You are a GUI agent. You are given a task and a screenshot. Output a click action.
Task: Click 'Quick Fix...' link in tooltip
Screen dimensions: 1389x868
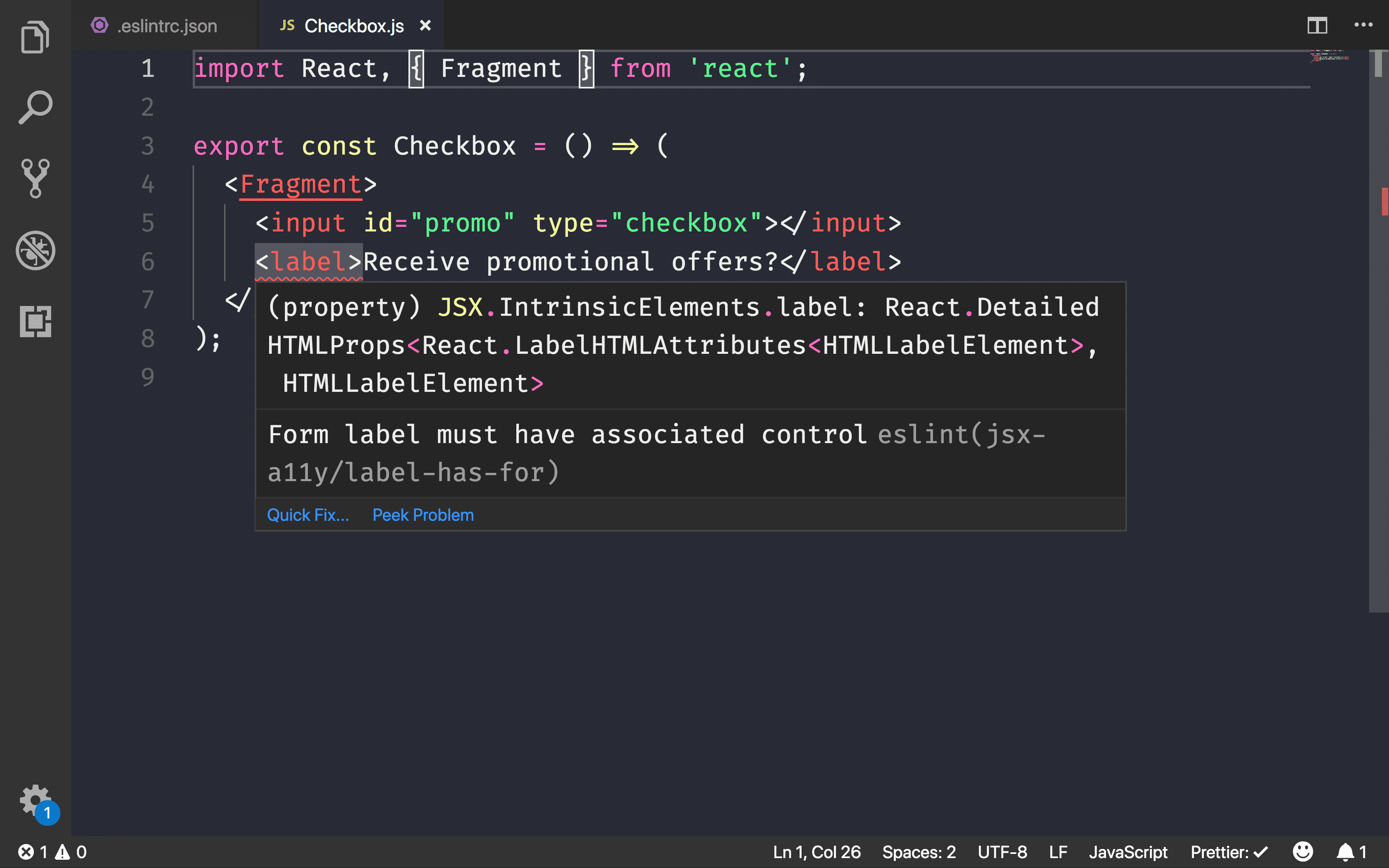(x=308, y=514)
